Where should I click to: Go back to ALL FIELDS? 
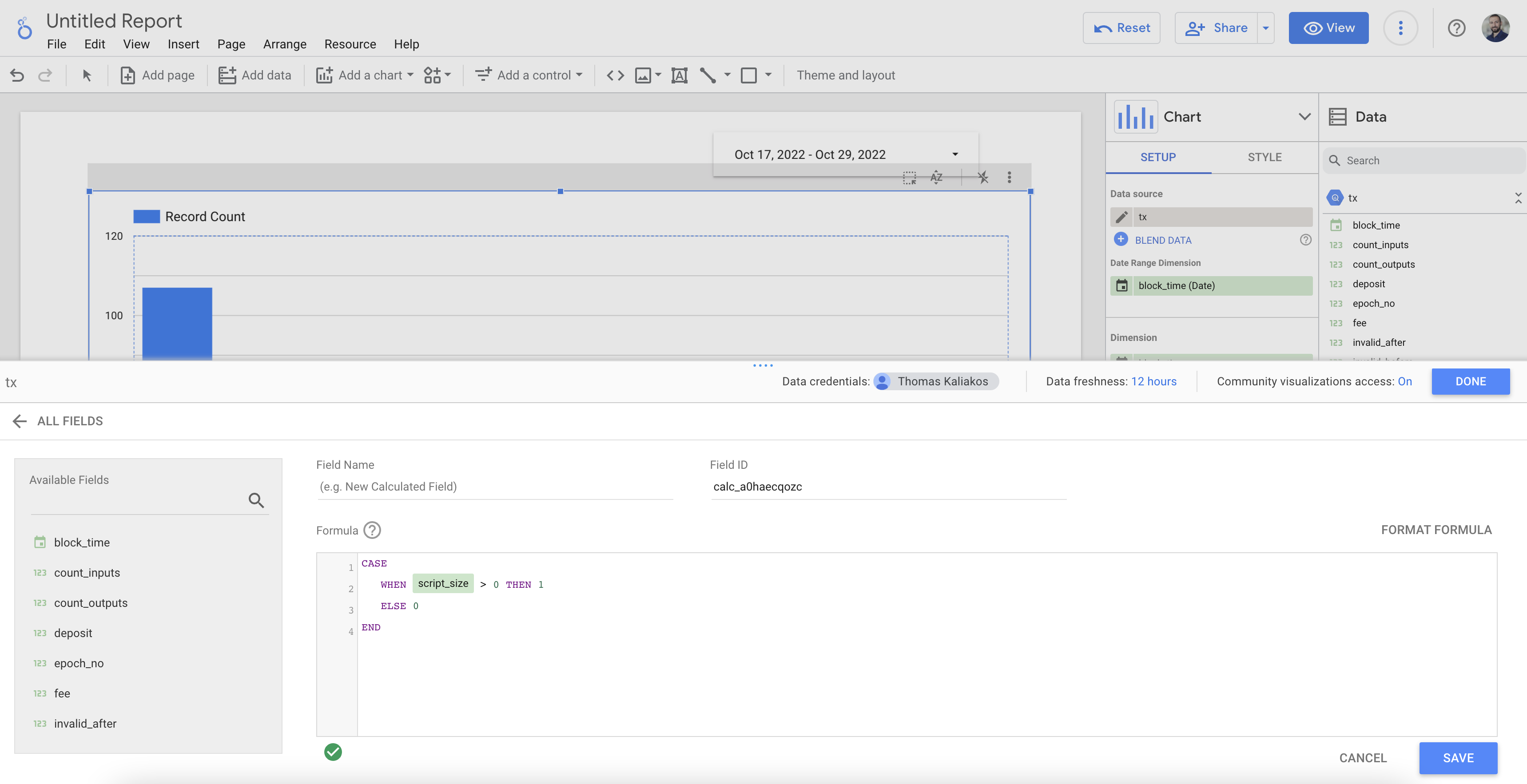[x=58, y=421]
